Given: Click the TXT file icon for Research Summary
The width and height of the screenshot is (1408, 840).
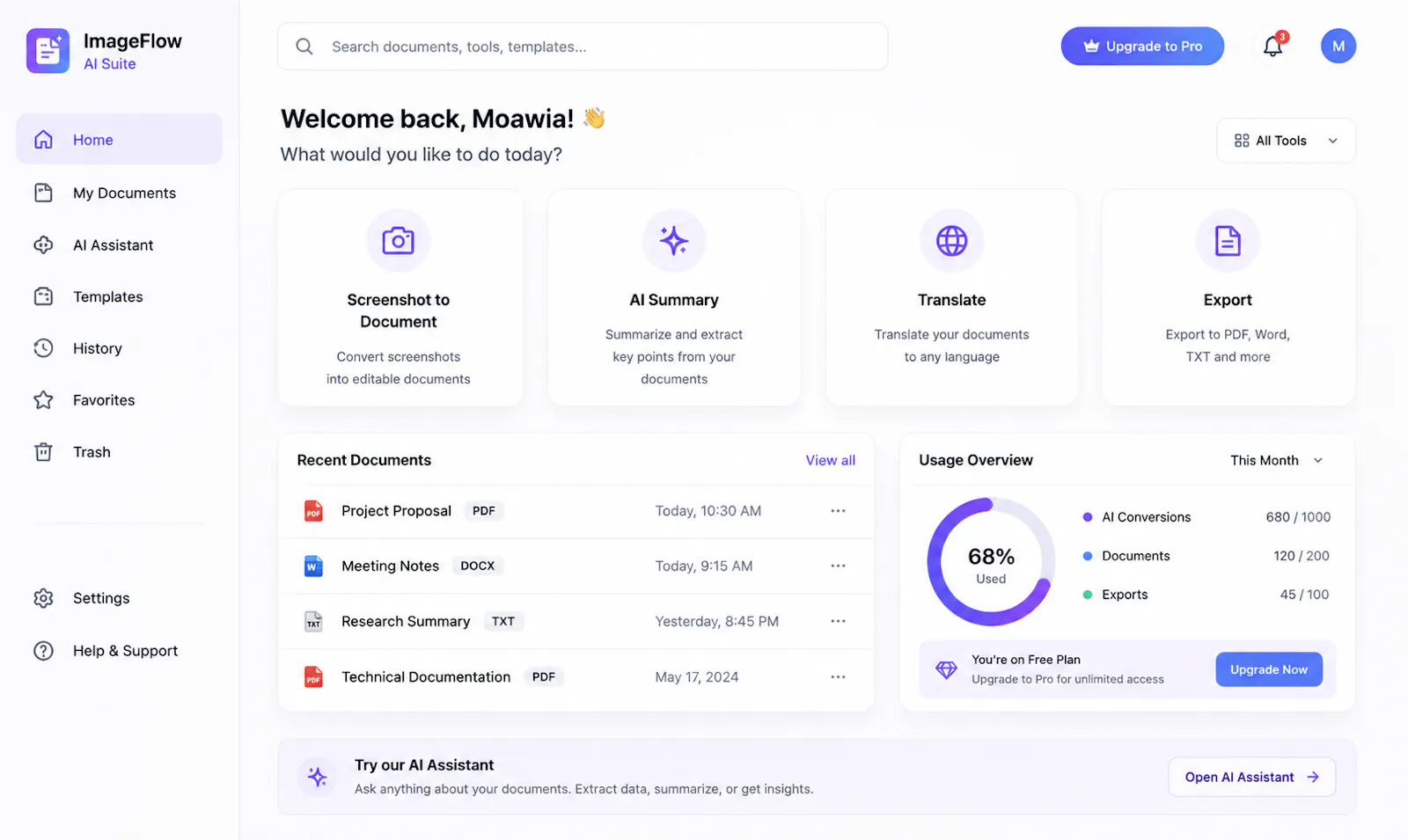Looking at the screenshot, I should tap(313, 621).
